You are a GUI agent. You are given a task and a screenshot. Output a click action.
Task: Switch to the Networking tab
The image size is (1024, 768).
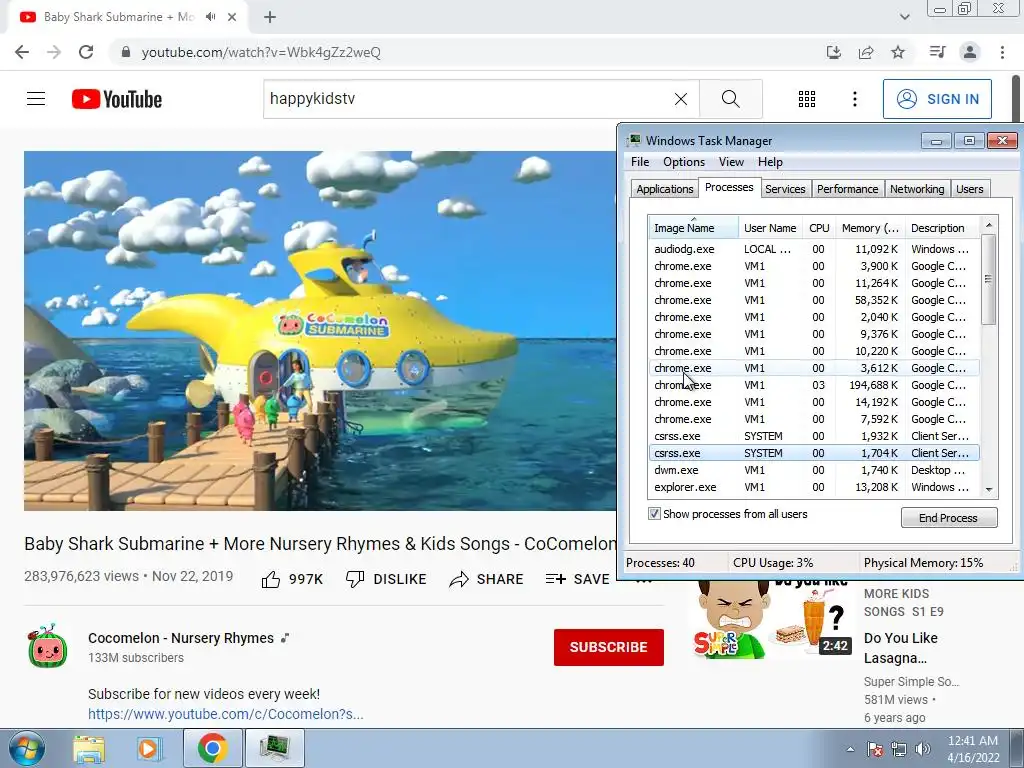(x=917, y=189)
